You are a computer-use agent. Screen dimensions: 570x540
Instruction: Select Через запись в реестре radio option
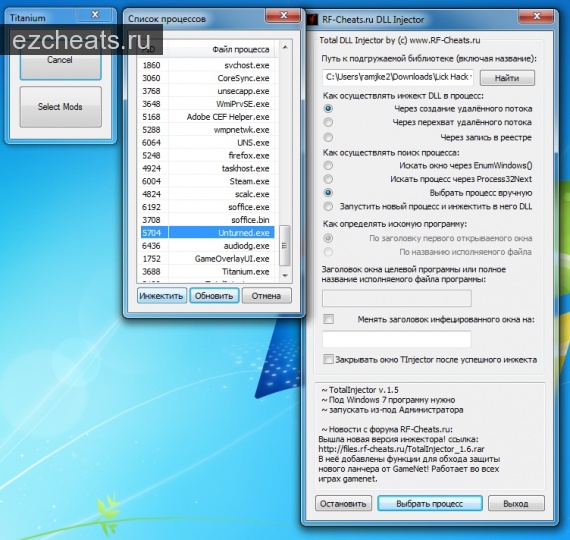tap(328, 137)
